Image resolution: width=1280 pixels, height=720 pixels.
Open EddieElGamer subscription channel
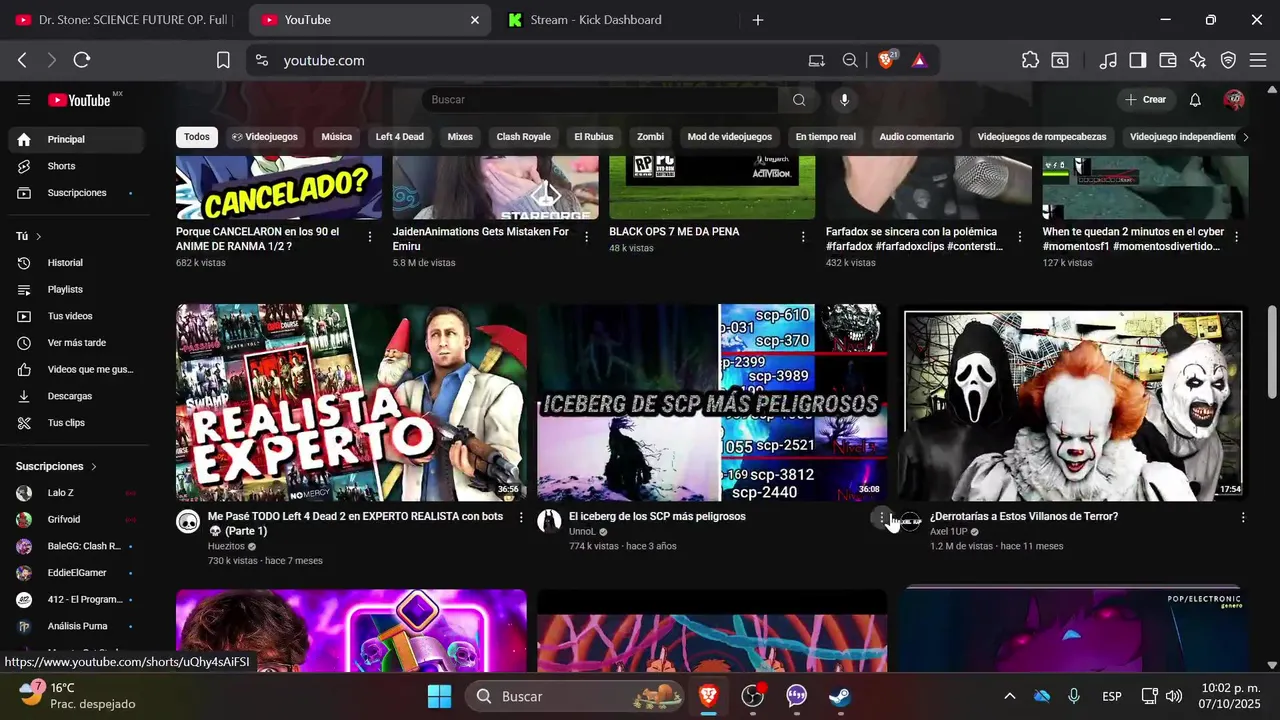(x=77, y=573)
